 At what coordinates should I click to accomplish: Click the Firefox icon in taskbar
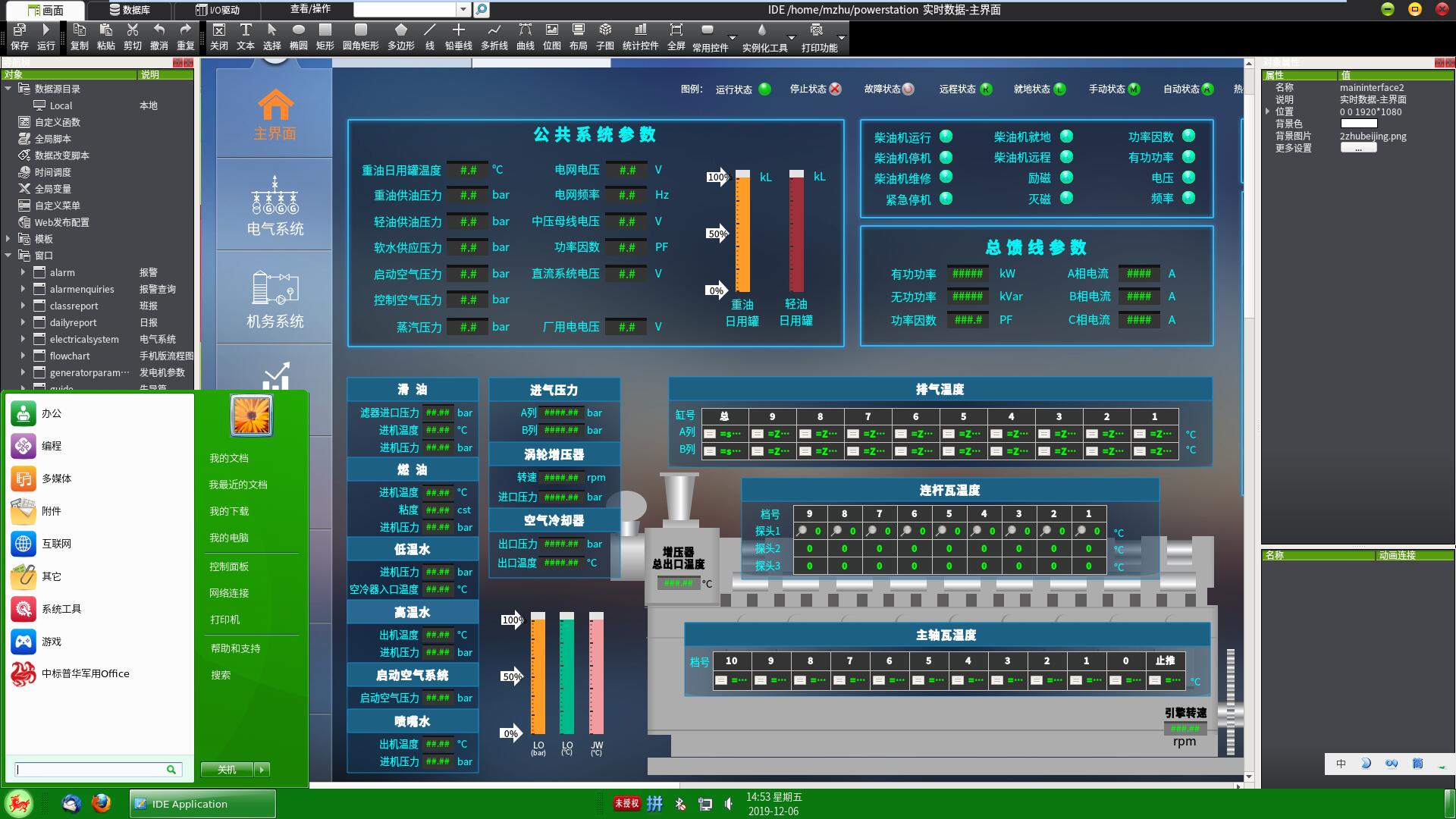101,803
